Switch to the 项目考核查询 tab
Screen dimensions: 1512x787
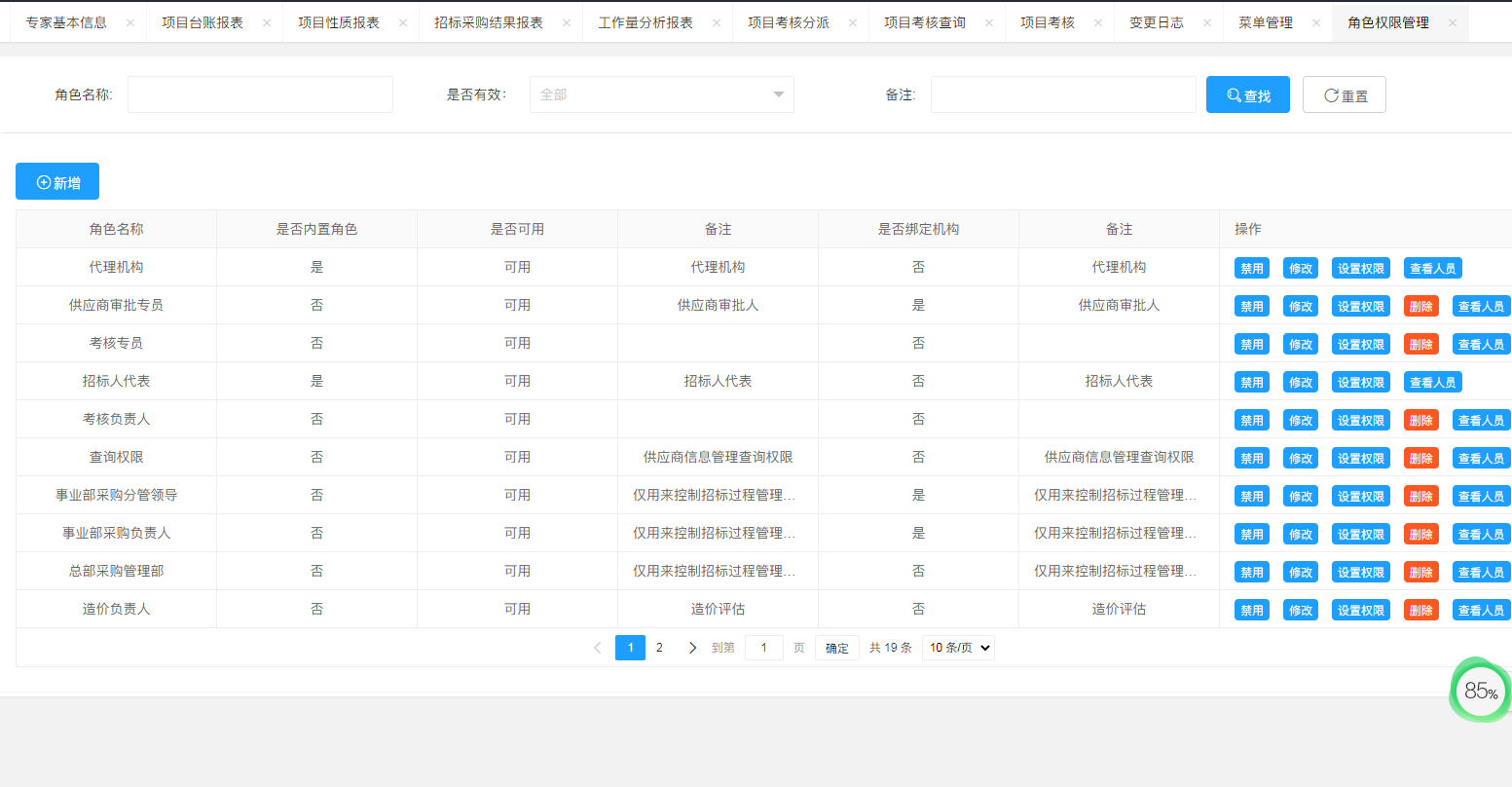[x=927, y=21]
